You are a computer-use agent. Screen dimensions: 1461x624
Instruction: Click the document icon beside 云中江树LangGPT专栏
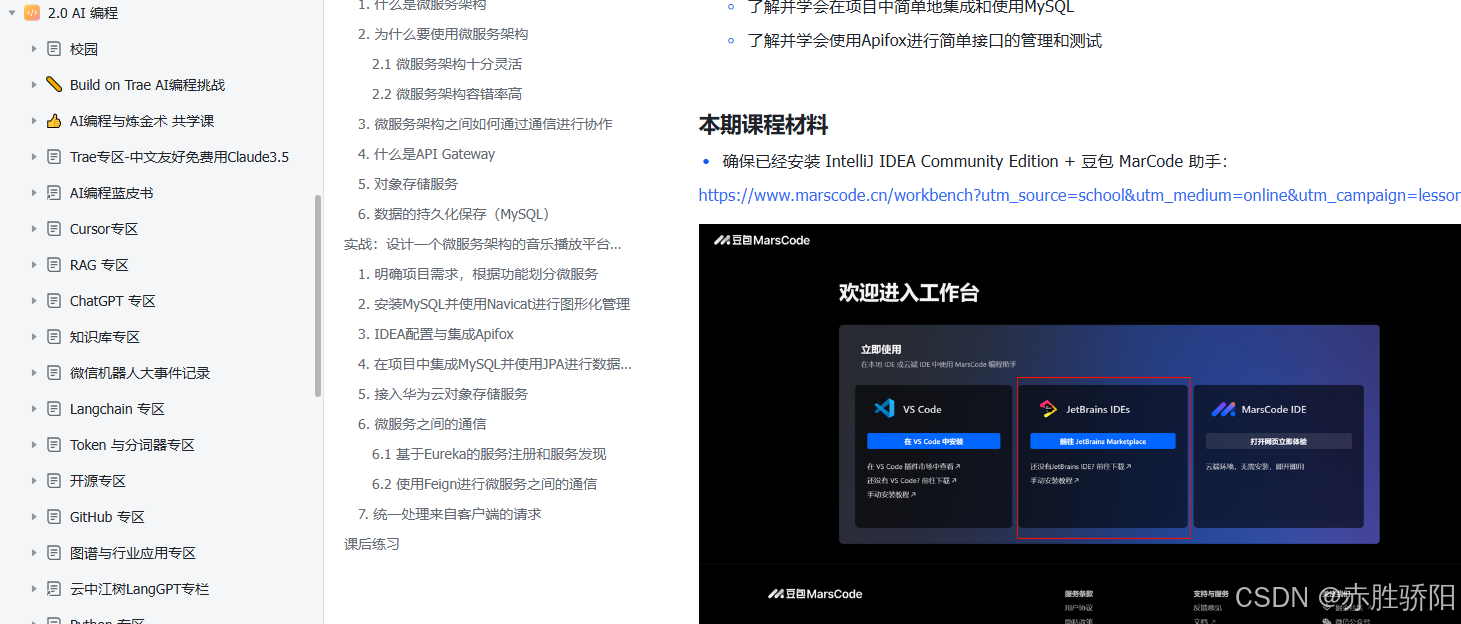tap(54, 589)
